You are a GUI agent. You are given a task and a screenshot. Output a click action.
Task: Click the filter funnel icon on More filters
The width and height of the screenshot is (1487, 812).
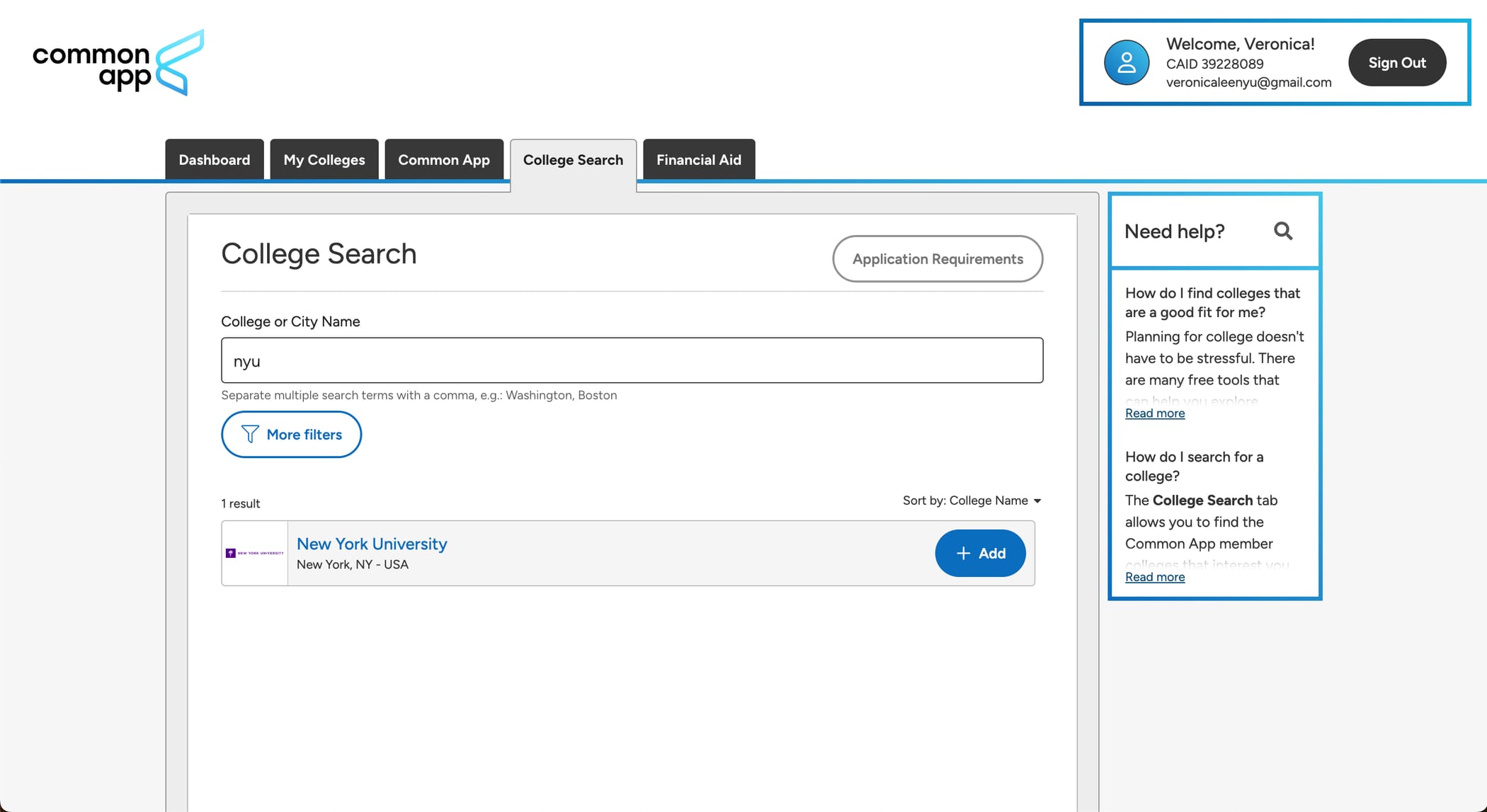click(x=249, y=434)
